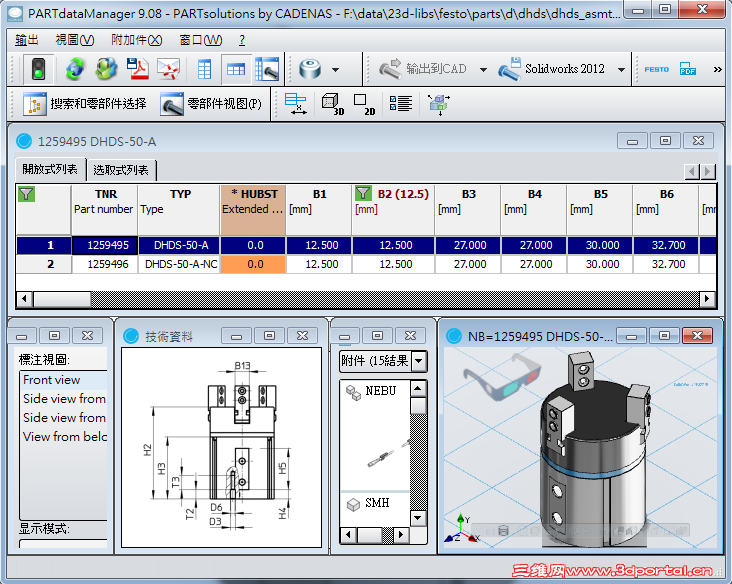This screenshot has width=732, height=584.
Task: Expand the 輸出到CAD dropdown arrow
Action: pos(484,70)
